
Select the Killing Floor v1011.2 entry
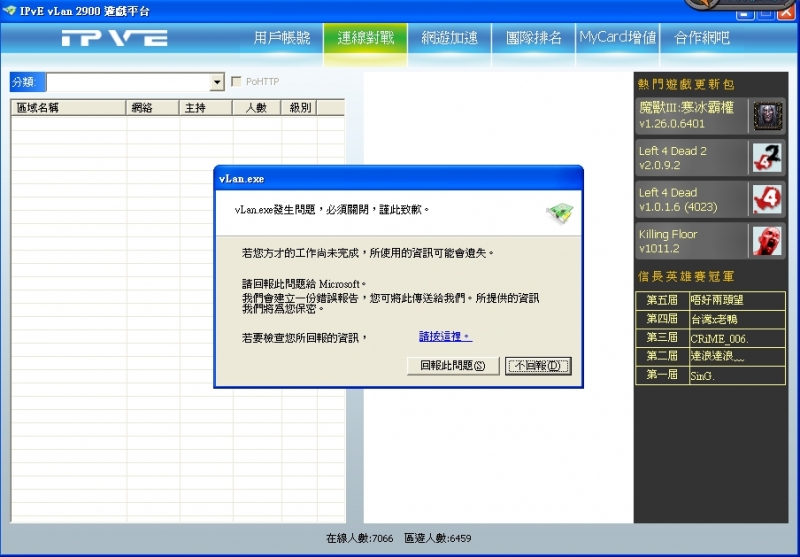[710, 241]
